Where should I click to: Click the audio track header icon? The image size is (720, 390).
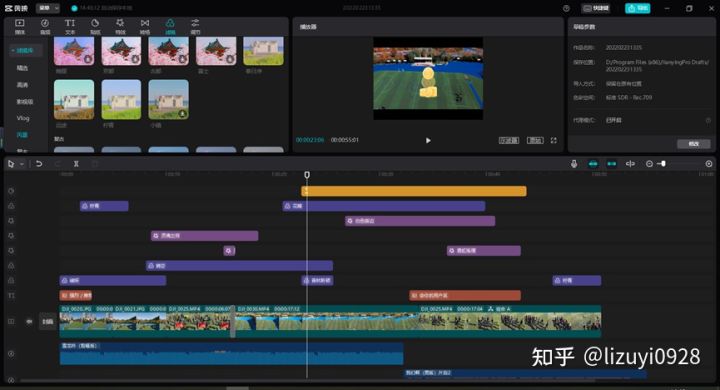coord(11,354)
